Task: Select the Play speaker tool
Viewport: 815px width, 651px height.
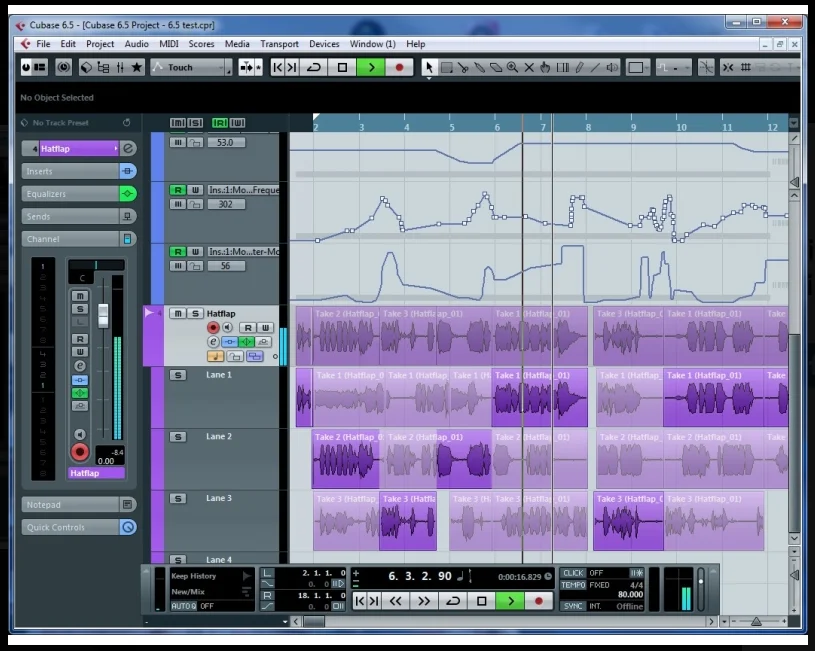Action: tap(612, 68)
